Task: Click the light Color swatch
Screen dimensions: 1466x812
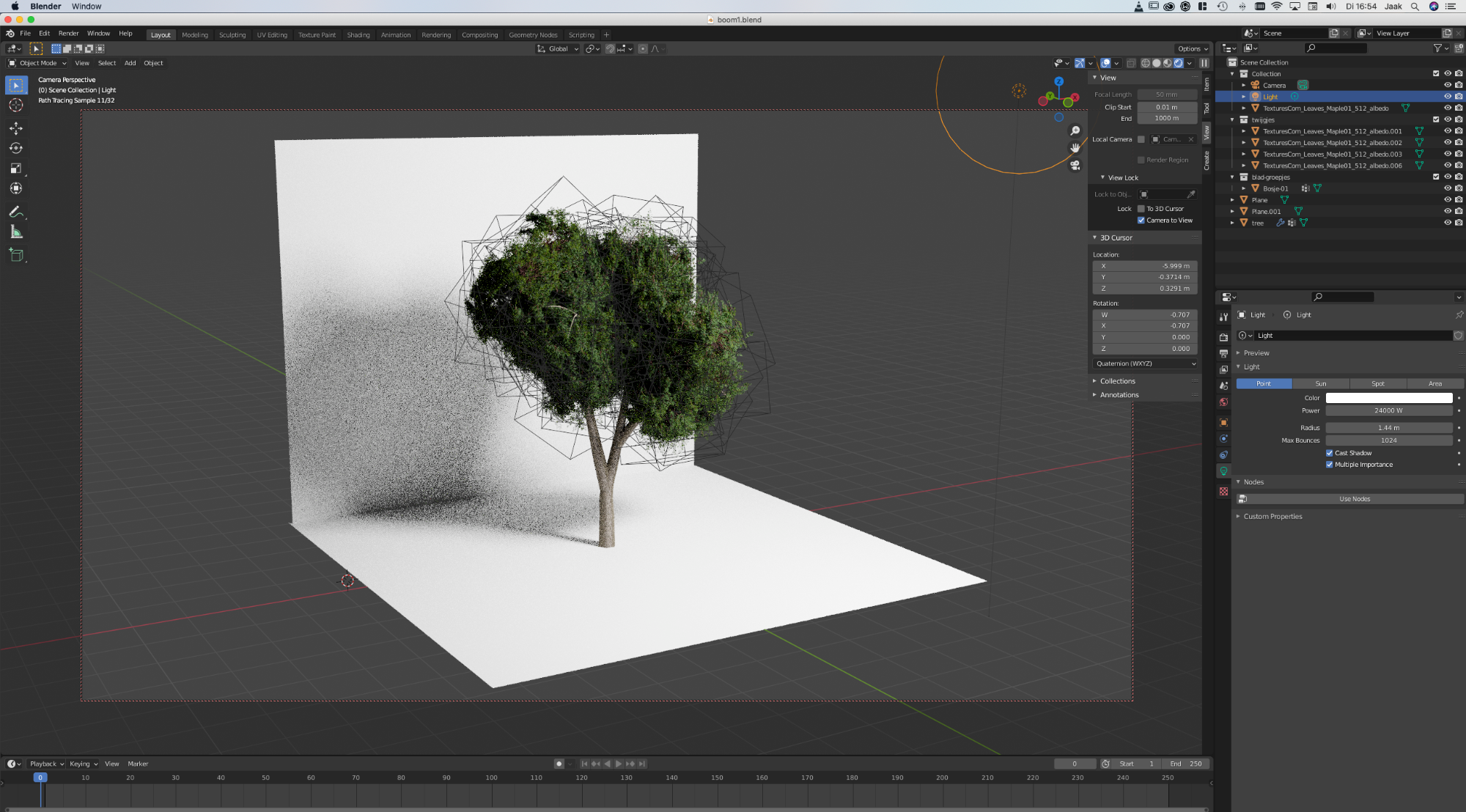Action: coord(1388,398)
